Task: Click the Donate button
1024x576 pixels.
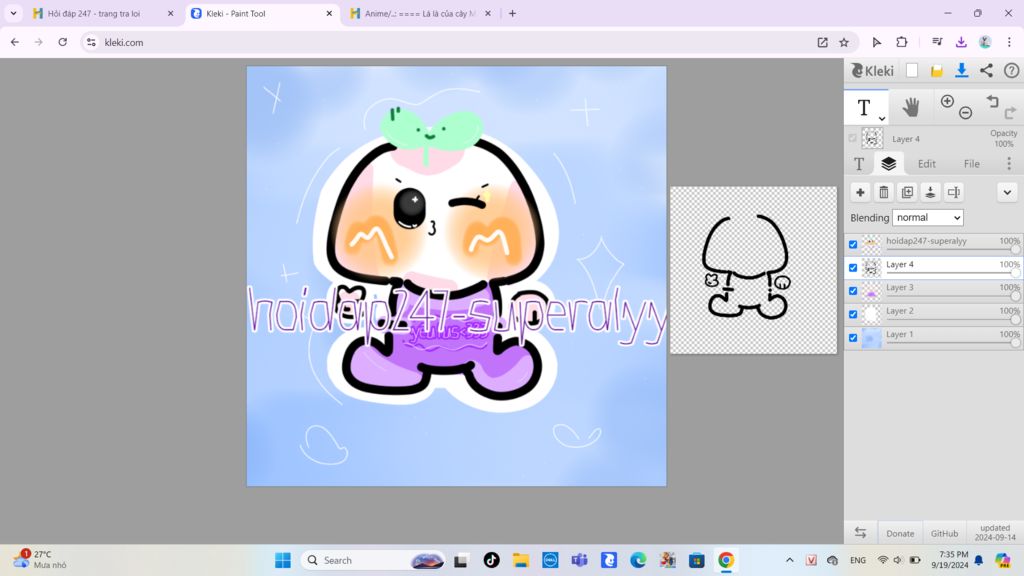Action: tap(900, 533)
